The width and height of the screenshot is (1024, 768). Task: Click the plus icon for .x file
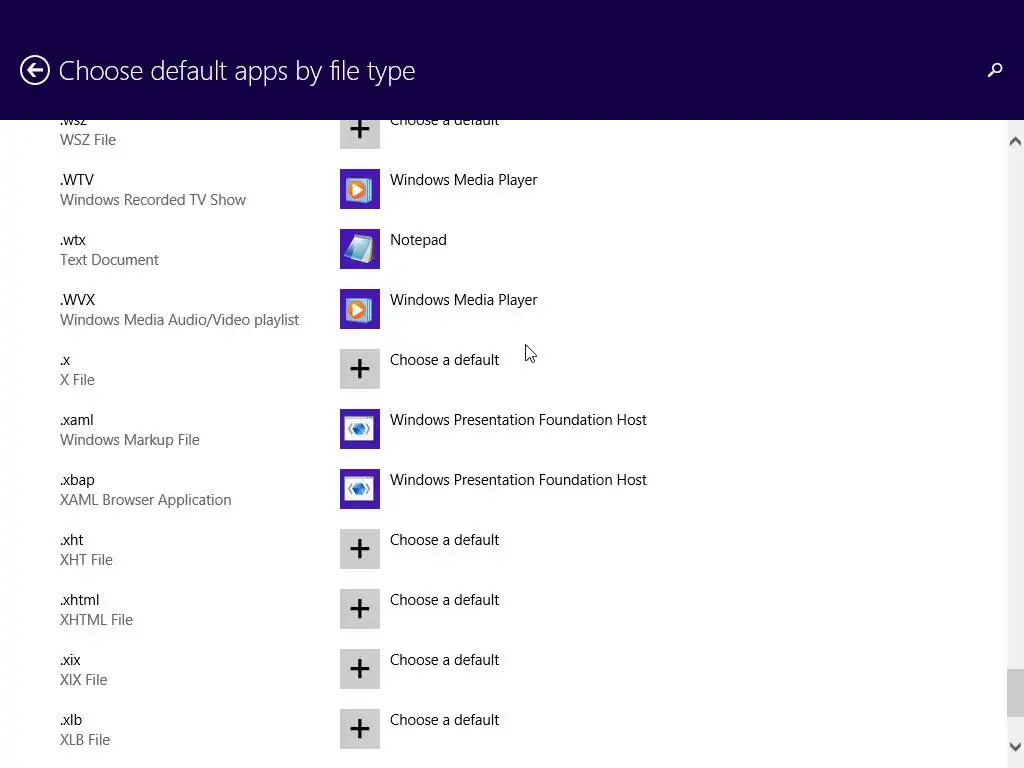(x=360, y=369)
